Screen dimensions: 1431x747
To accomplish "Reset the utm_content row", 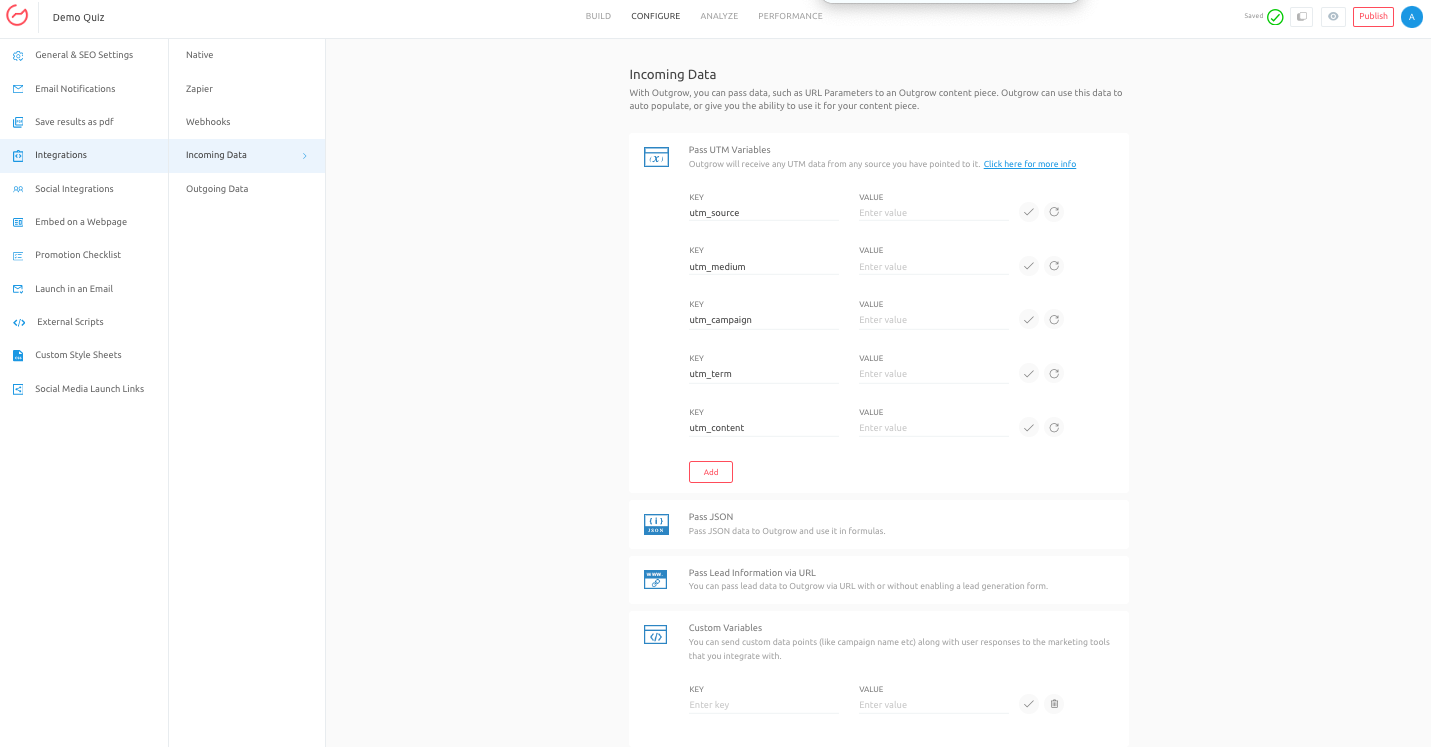I will tap(1054, 428).
